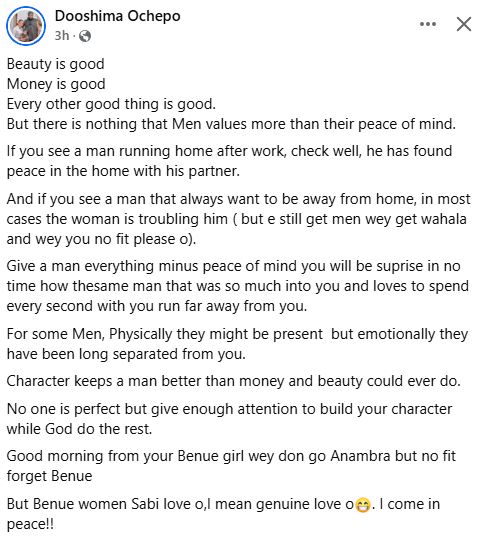Open Dooshima Ochepo's profile picture
Screen dimensions: 489x536
(x=26, y=26)
